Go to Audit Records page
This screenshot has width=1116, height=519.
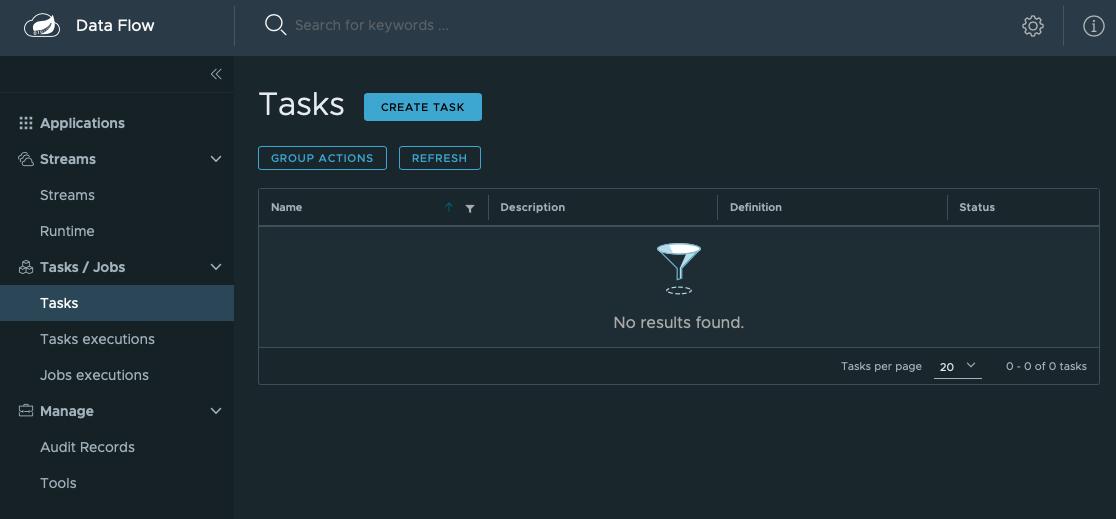click(88, 447)
